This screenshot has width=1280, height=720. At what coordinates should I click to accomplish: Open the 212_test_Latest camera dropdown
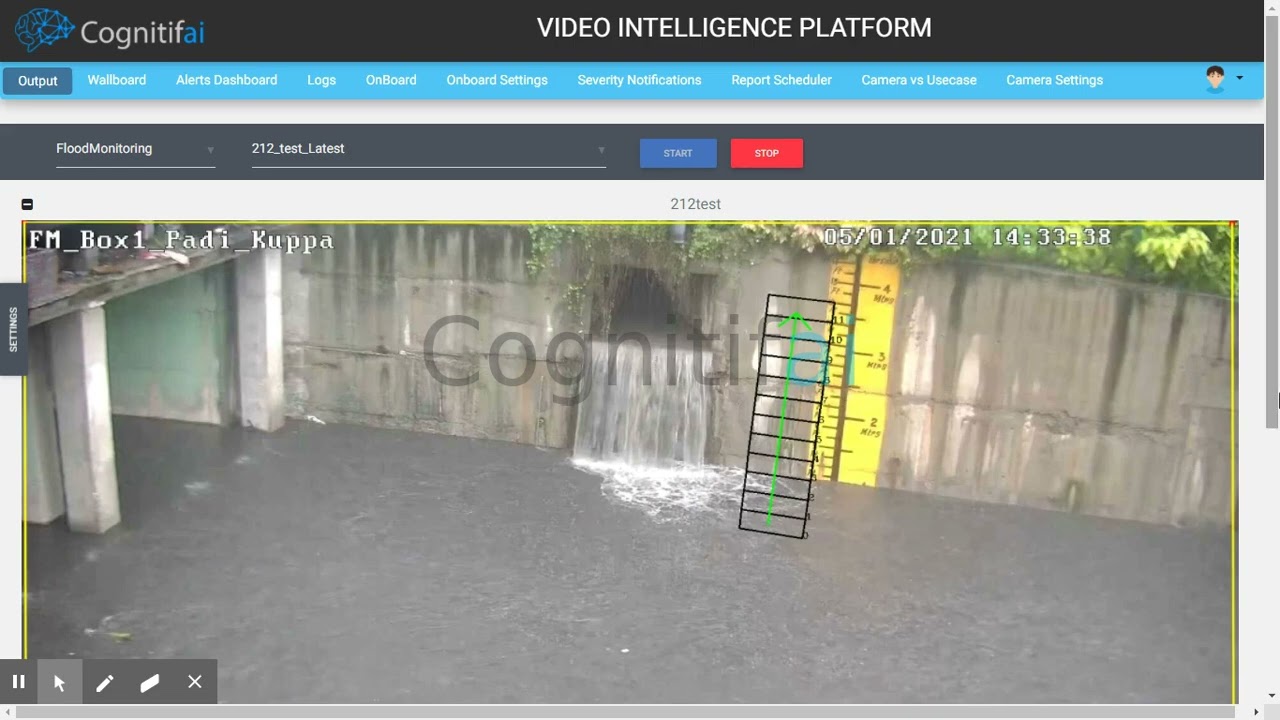click(x=428, y=149)
